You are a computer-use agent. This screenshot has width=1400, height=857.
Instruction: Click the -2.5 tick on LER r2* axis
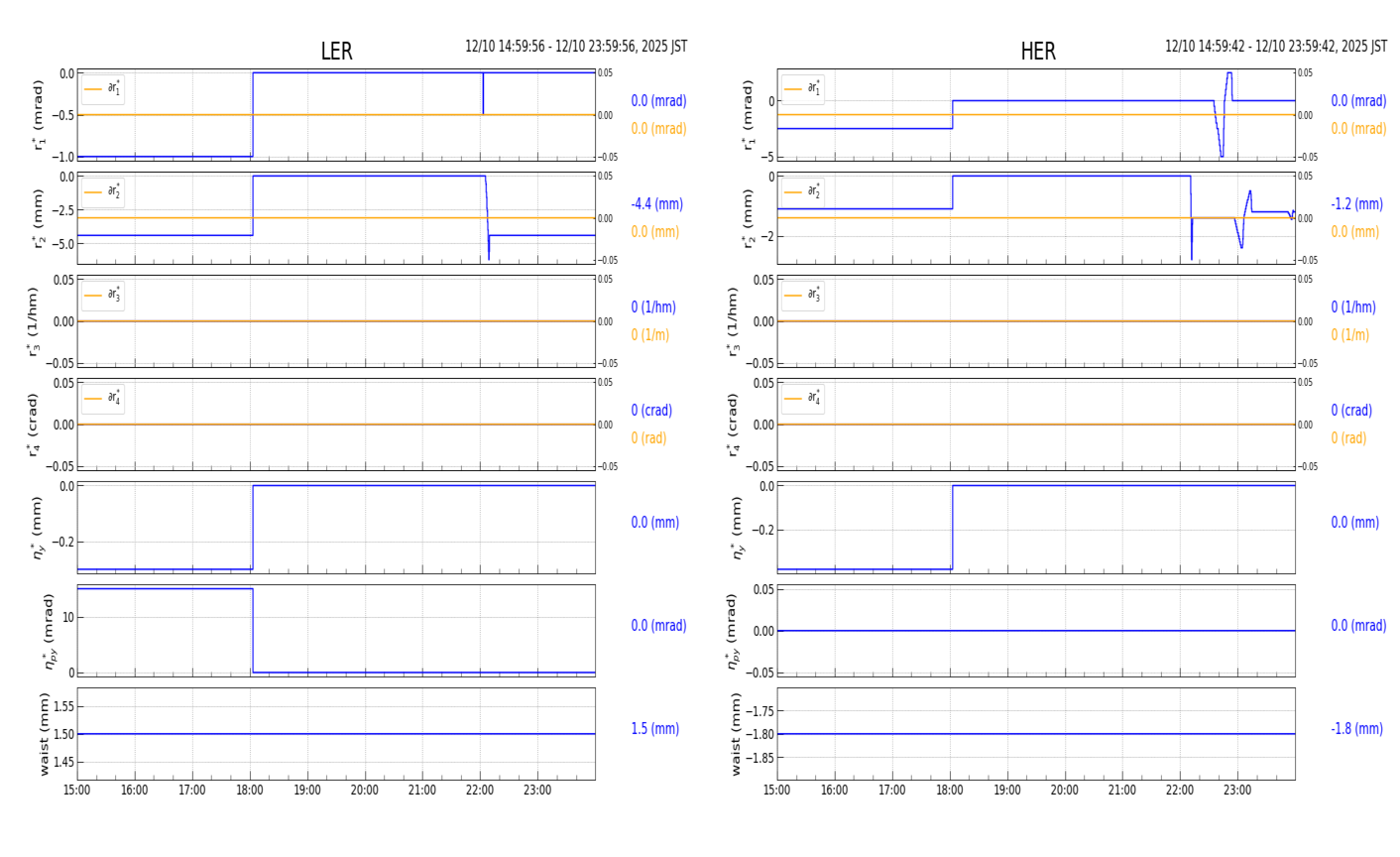point(62,210)
